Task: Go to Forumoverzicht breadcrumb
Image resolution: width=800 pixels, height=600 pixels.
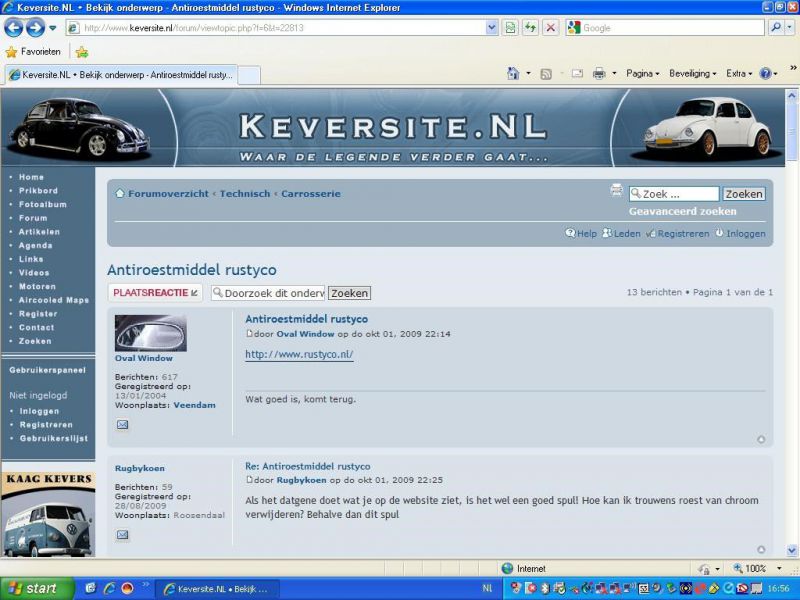Action: pos(168,194)
